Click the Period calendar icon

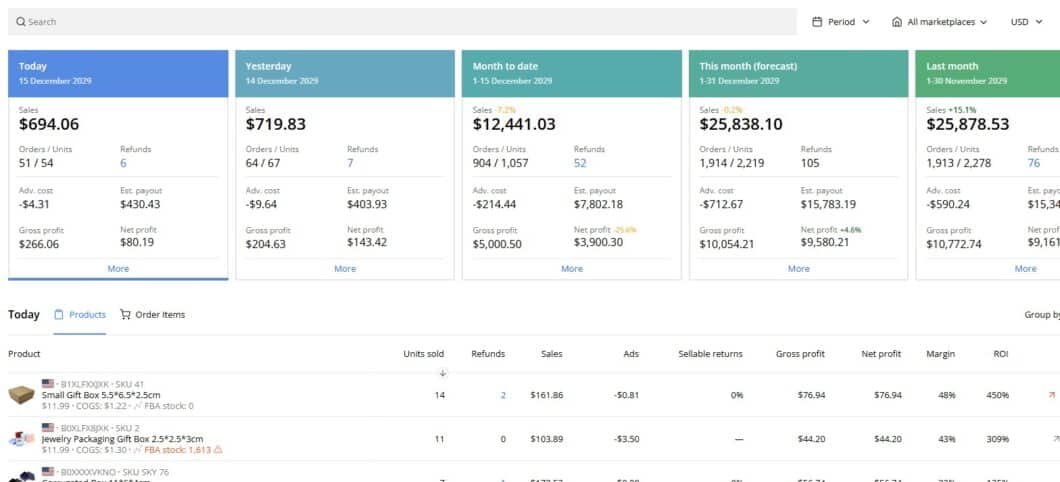click(x=817, y=22)
